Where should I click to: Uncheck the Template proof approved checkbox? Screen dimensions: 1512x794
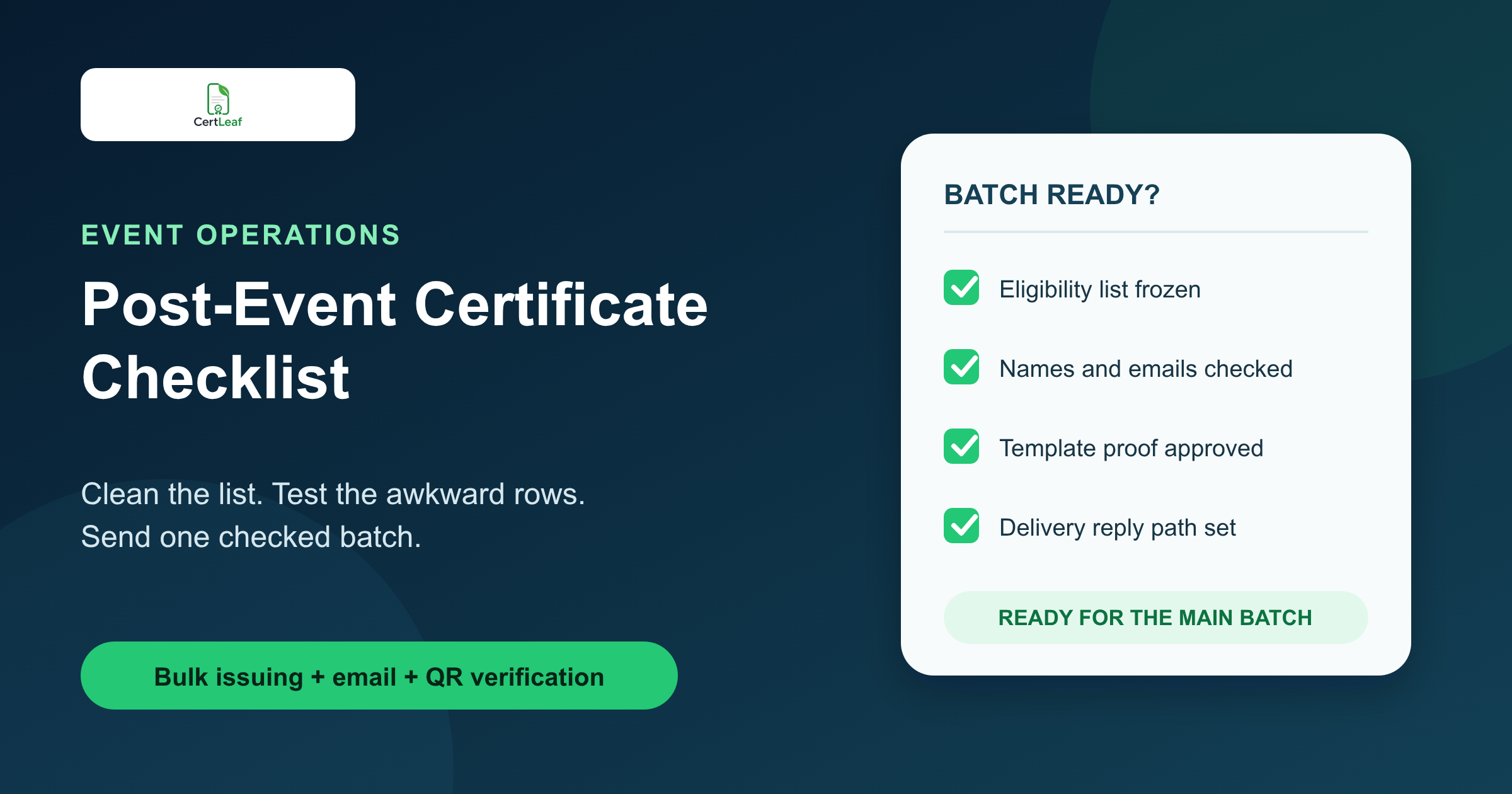pos(961,446)
